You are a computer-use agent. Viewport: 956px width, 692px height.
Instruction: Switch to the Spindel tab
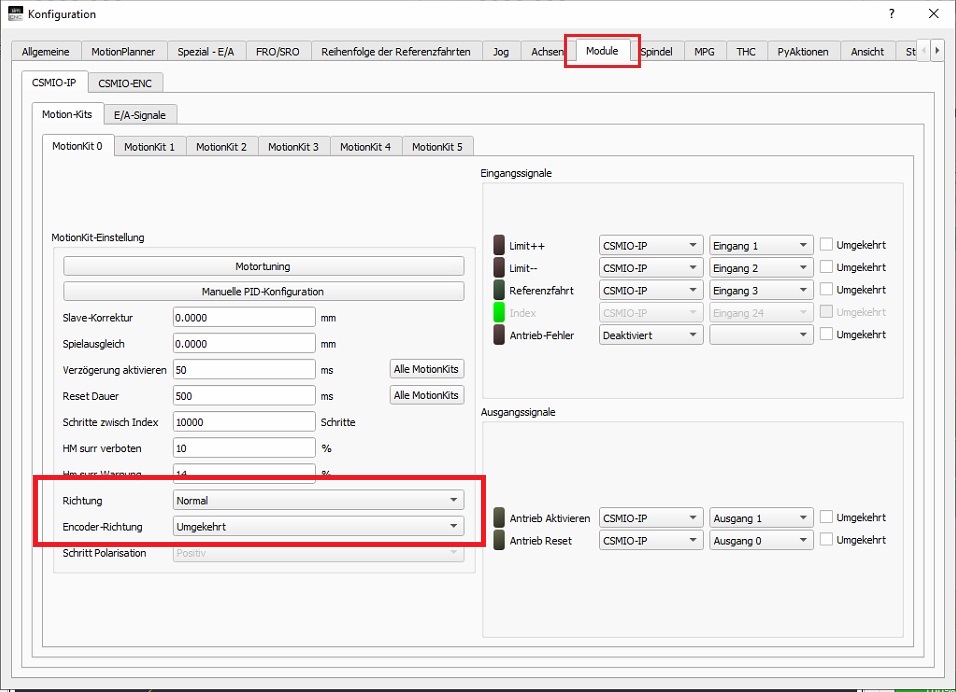click(656, 52)
